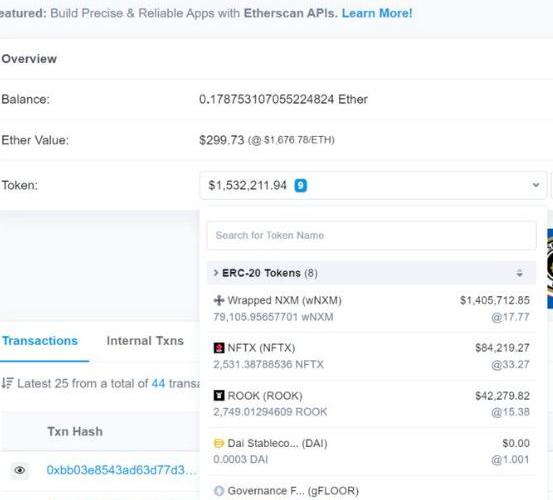
Task: Click the ERC-20 Tokens sort arrows
Action: [x=519, y=273]
